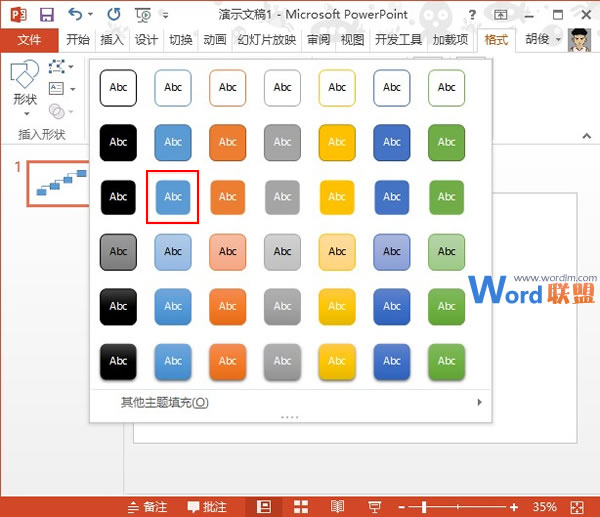600x517 pixels.
Task: Click the 35% zoom level value
Action: pos(545,507)
